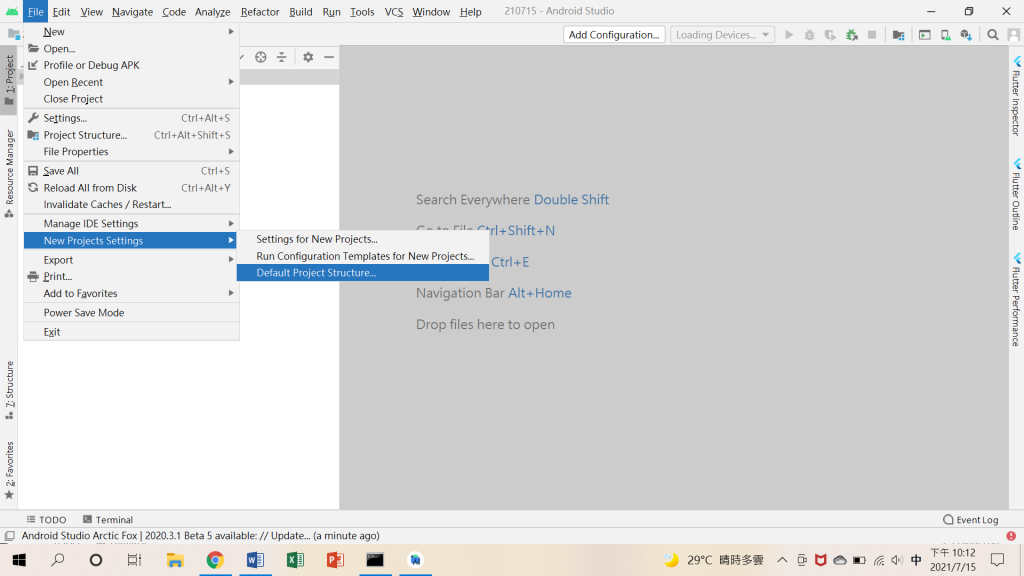Open the Terminal tool window
The width and height of the screenshot is (1024, 576).
coord(108,520)
